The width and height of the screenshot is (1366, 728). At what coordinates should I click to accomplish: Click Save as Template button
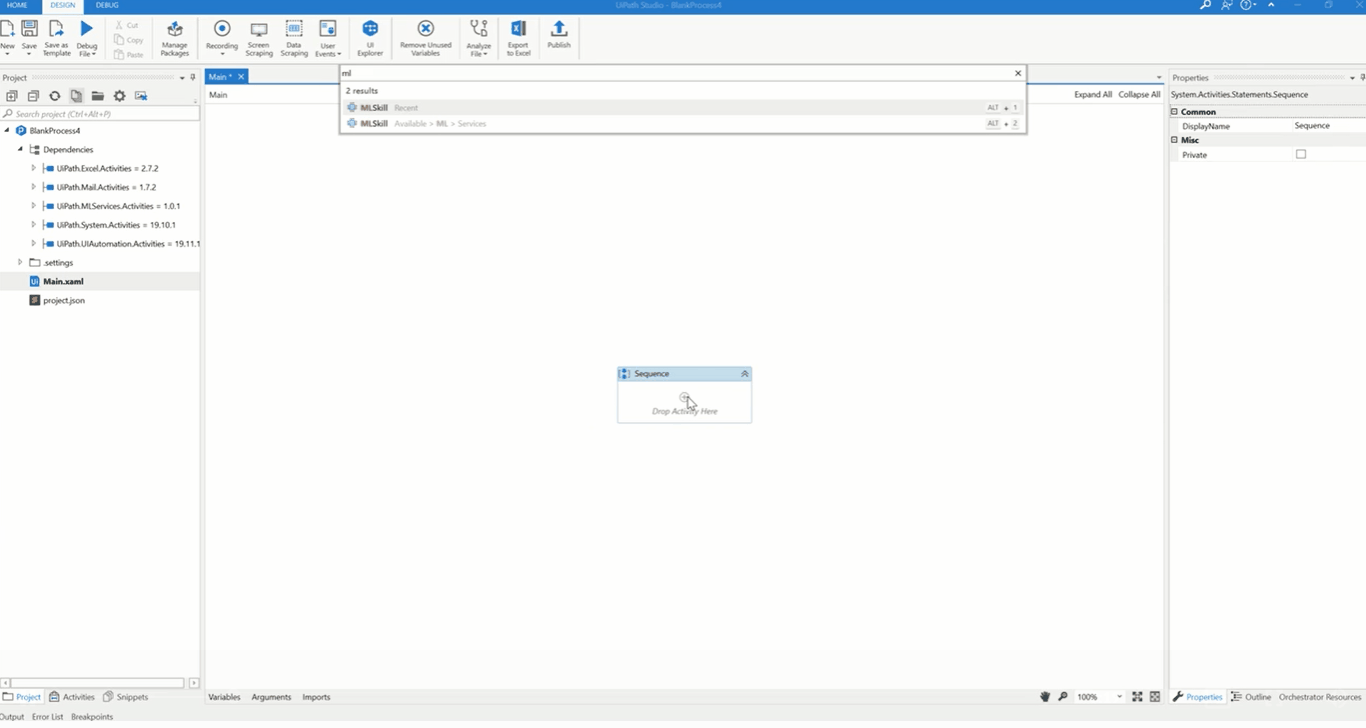click(56, 37)
